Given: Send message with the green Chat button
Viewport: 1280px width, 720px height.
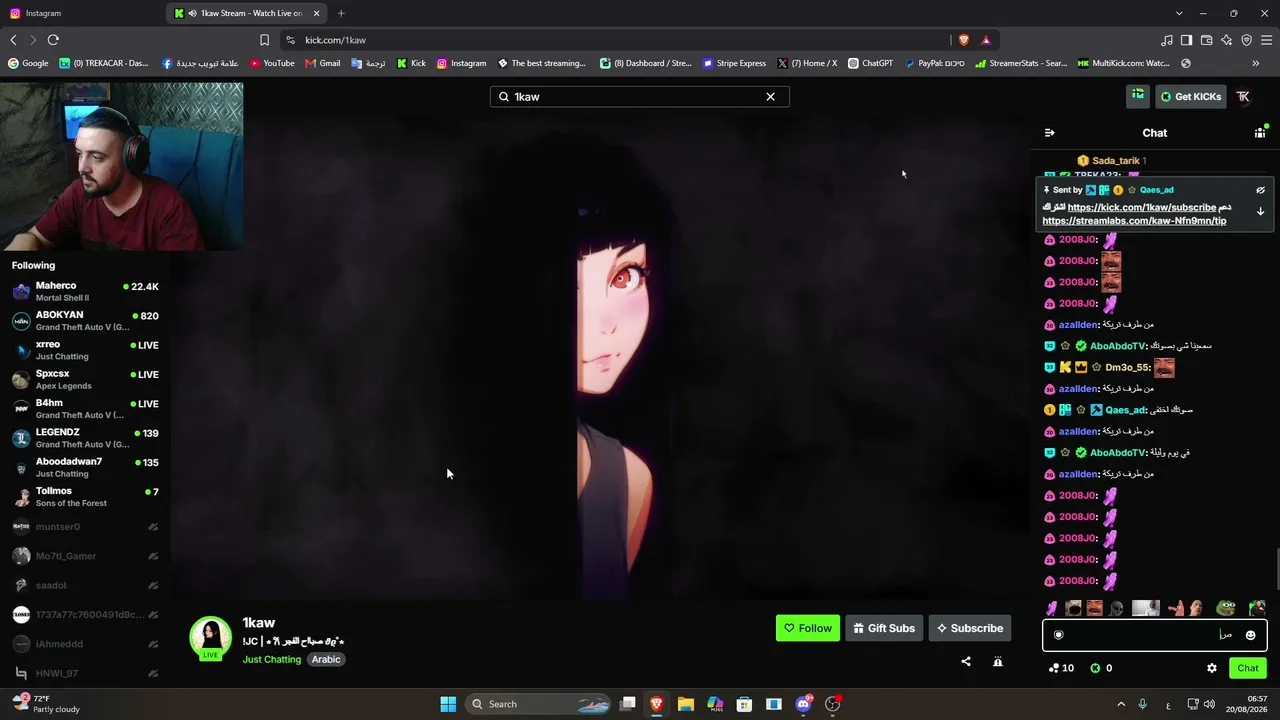Looking at the screenshot, I should pos(1248,668).
